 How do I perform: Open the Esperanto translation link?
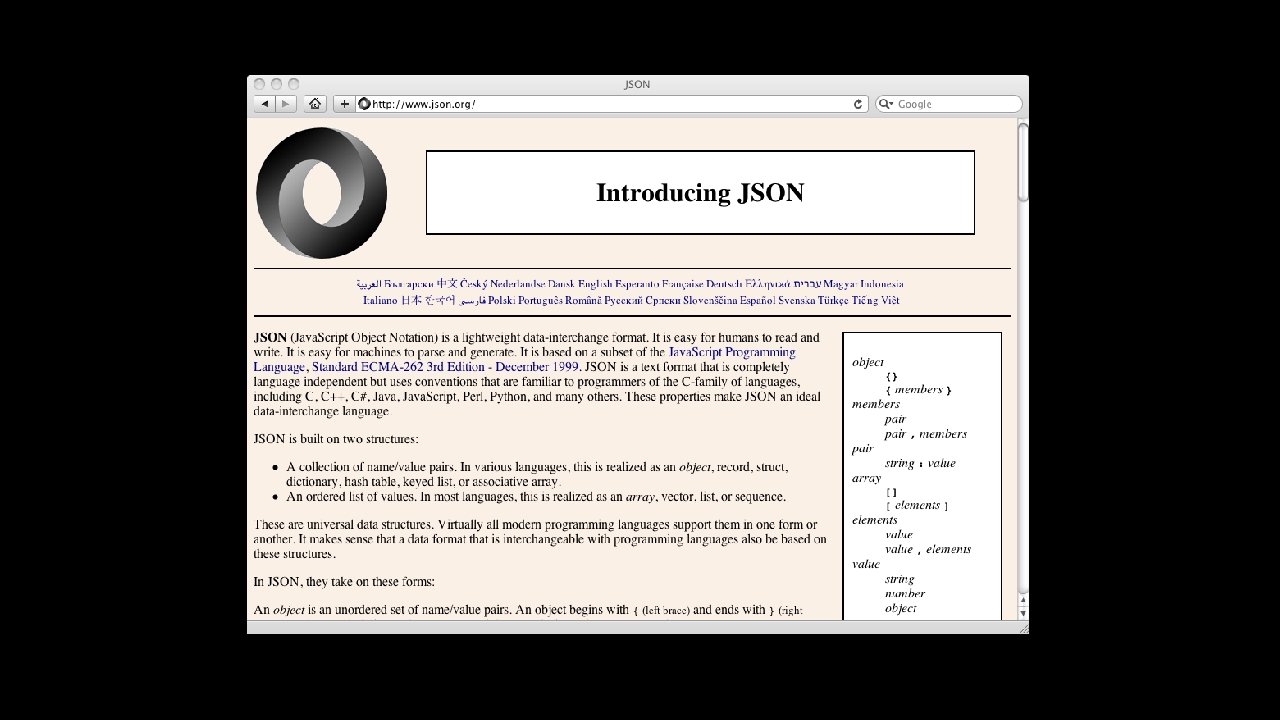[638, 284]
